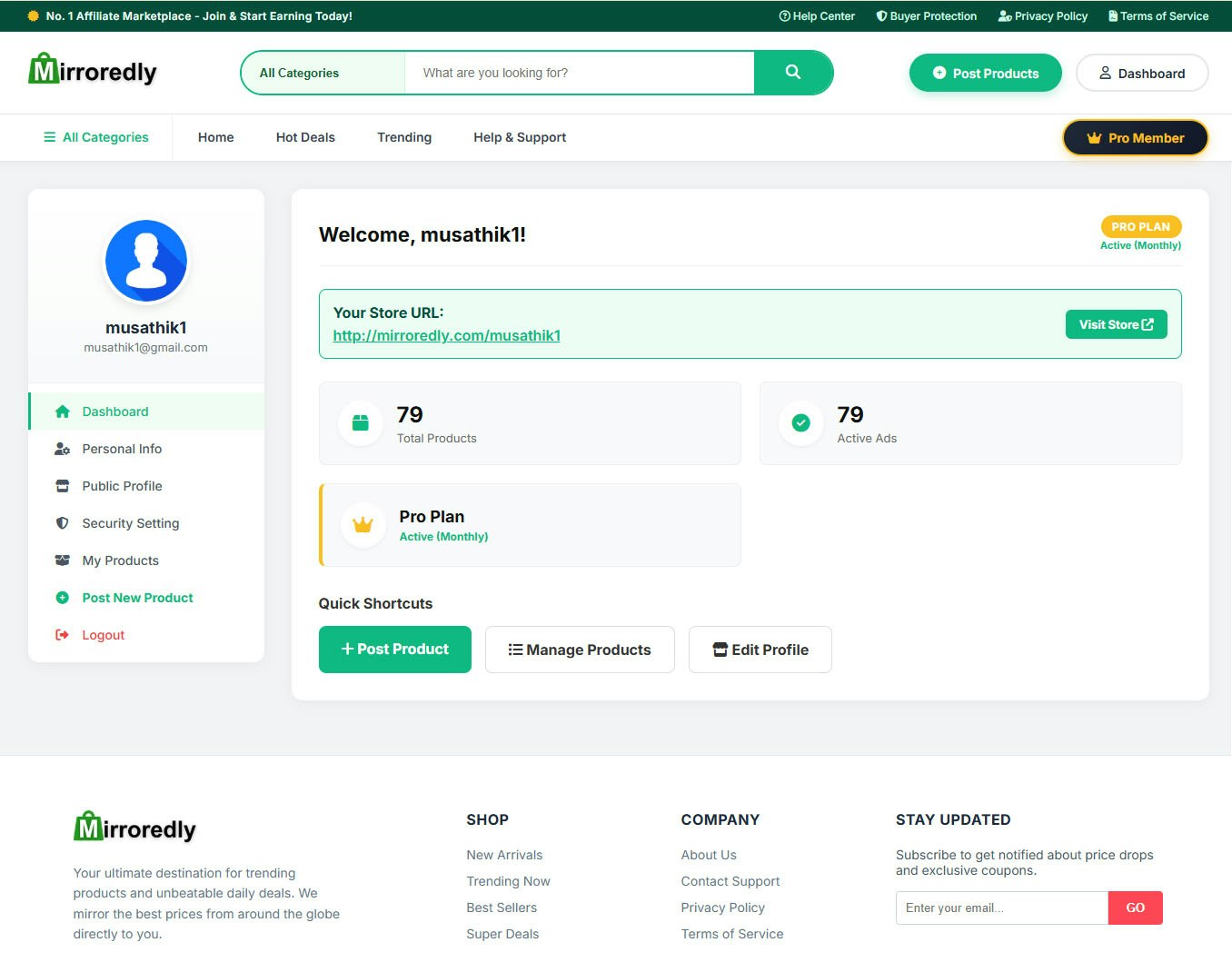The height and width of the screenshot is (972, 1232).
Task: Open the All Categories dropdown in search bar
Action: (298, 72)
